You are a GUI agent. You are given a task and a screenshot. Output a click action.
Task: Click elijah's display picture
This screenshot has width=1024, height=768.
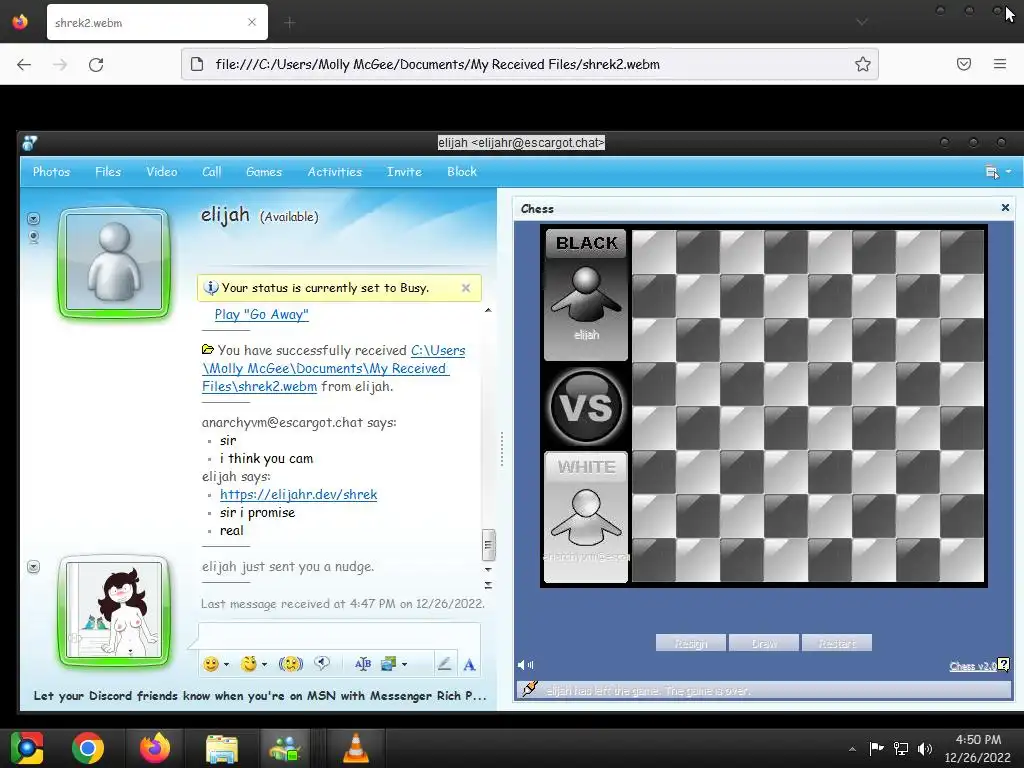pyautogui.click(x=114, y=263)
